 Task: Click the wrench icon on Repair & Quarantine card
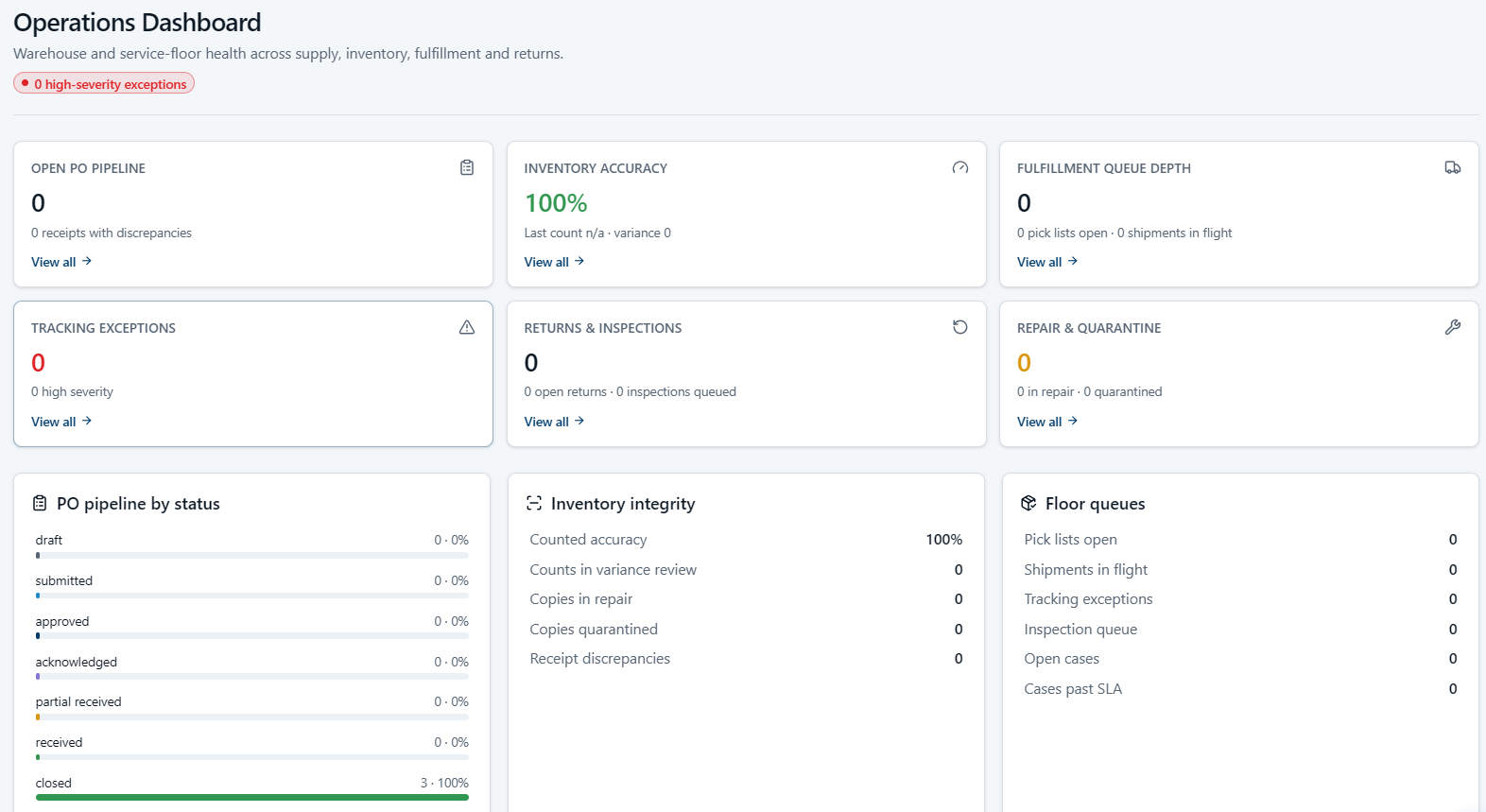click(1453, 327)
